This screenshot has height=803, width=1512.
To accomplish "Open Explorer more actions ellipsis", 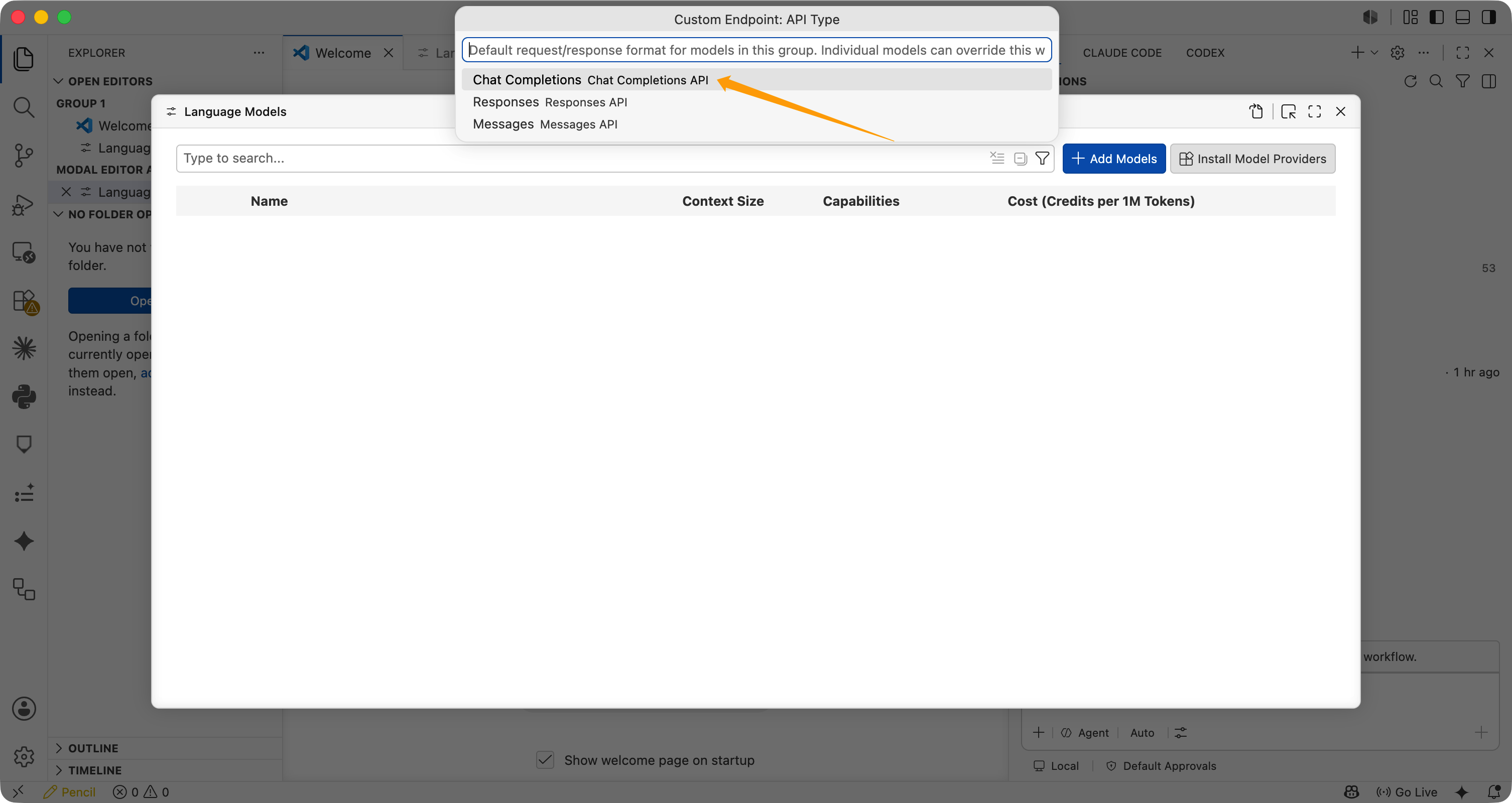I will tap(259, 53).
